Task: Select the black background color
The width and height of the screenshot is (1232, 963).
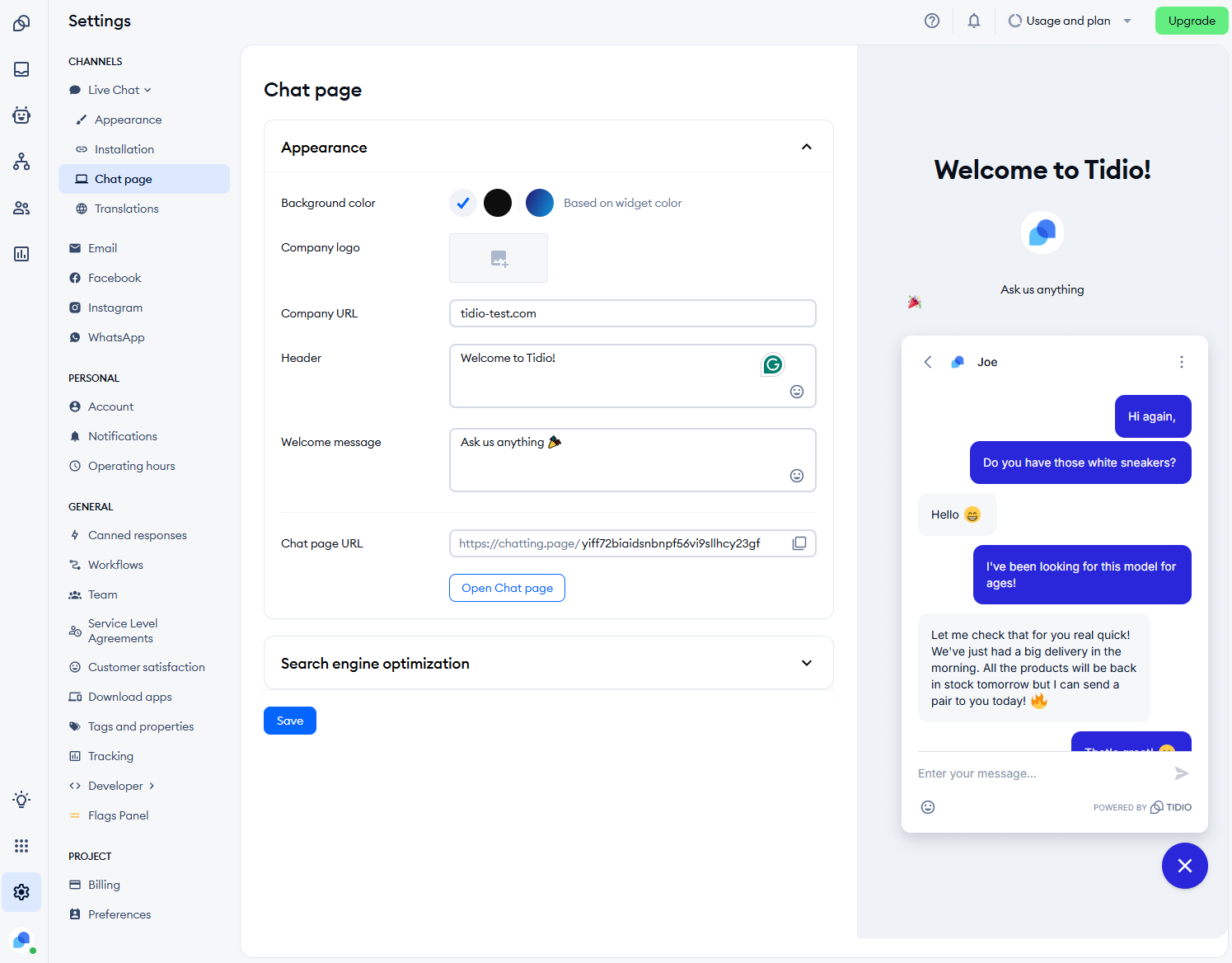Action: pyautogui.click(x=498, y=203)
